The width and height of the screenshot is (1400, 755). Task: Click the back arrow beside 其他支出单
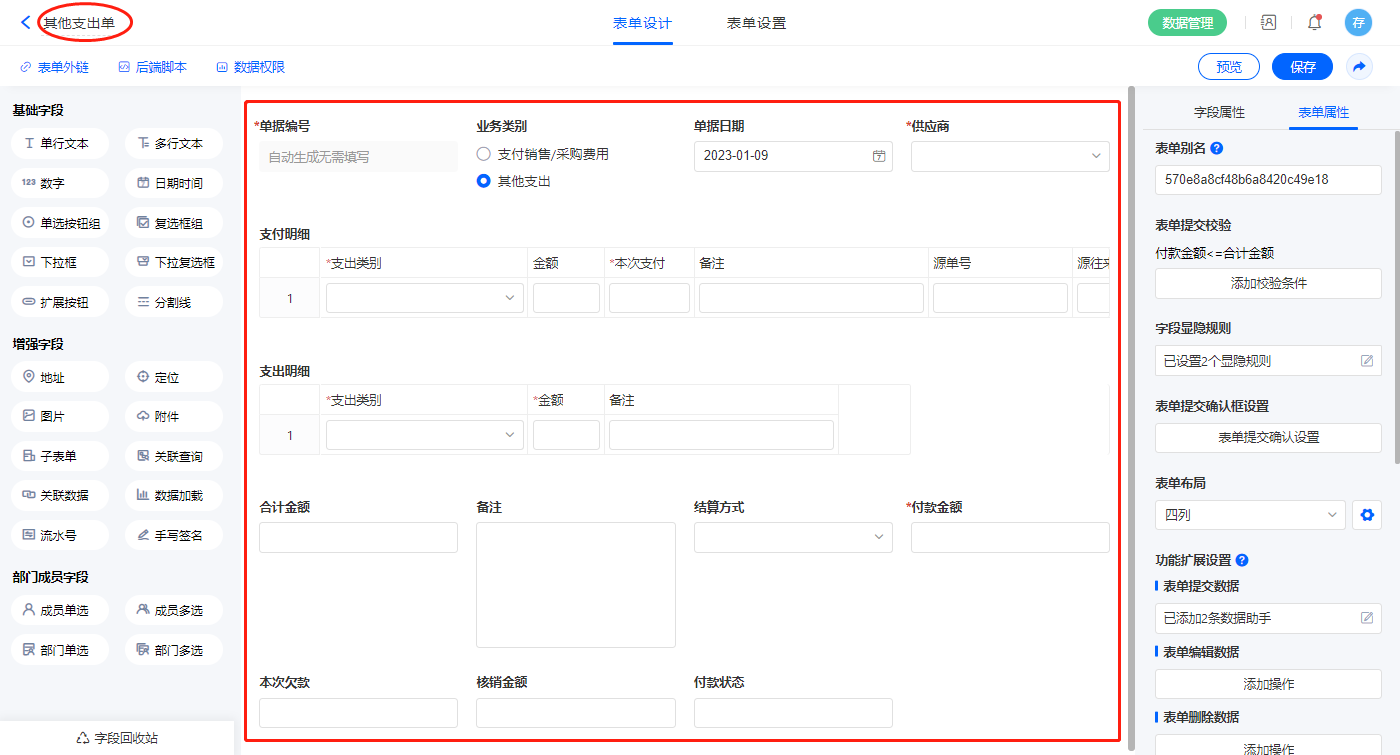[x=25, y=22]
